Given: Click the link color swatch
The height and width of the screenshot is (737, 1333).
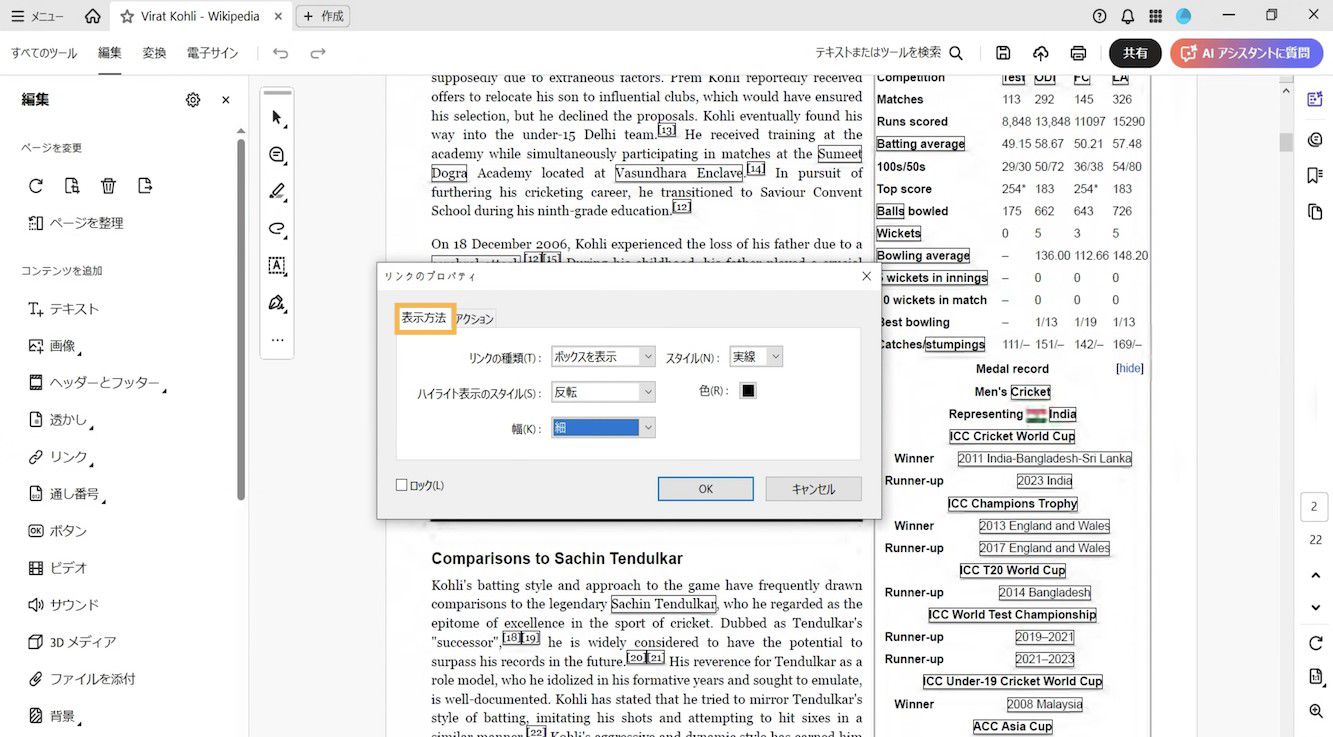Looking at the screenshot, I should point(747,390).
